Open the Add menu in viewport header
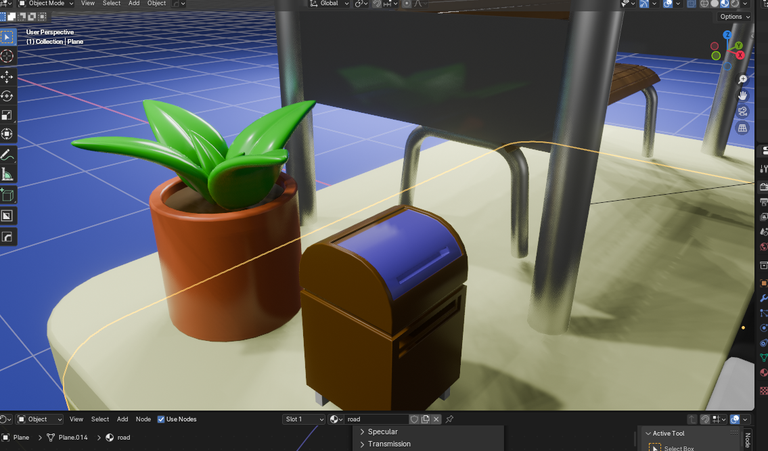 [134, 4]
